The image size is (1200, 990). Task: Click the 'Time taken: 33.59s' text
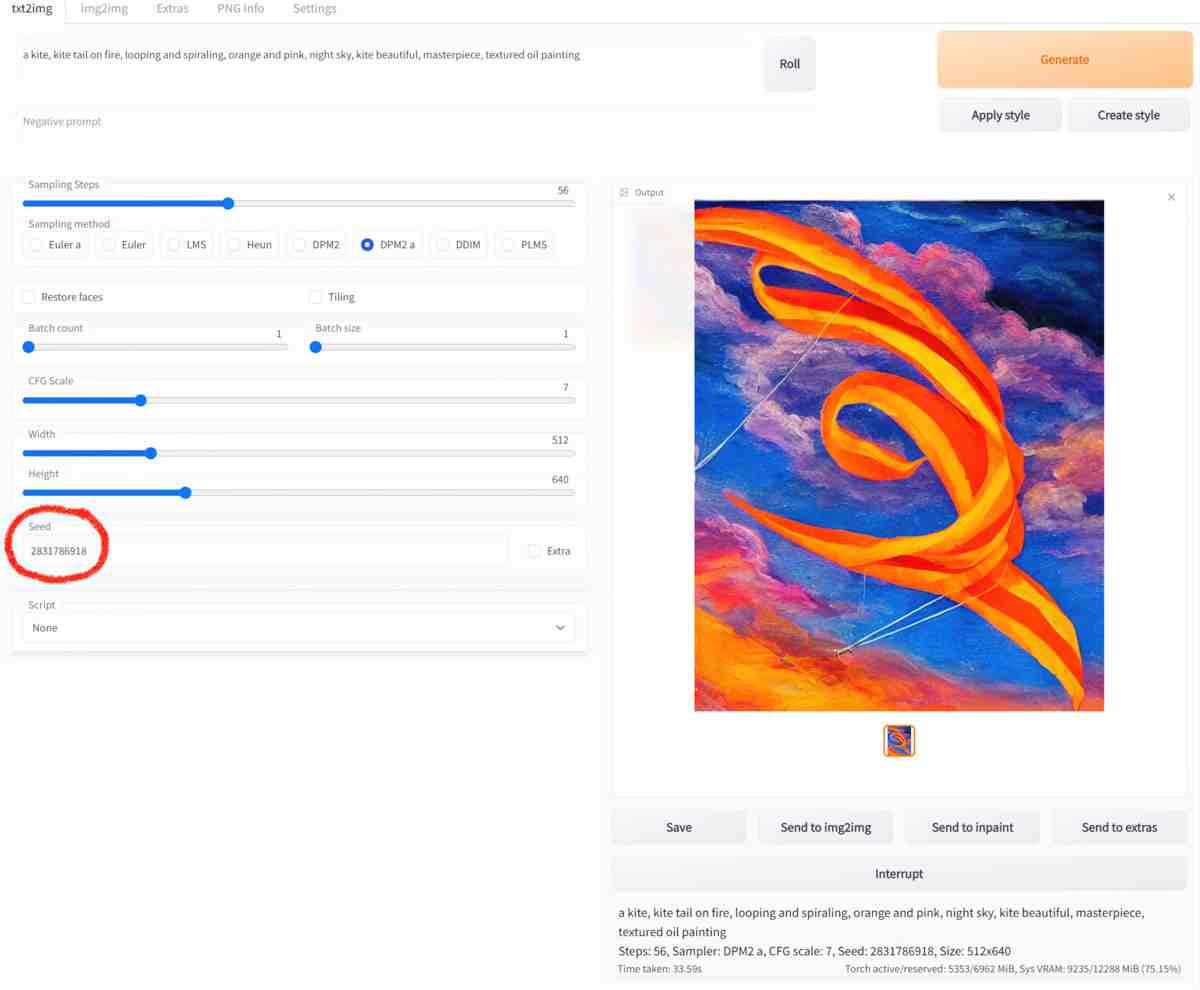(659, 969)
